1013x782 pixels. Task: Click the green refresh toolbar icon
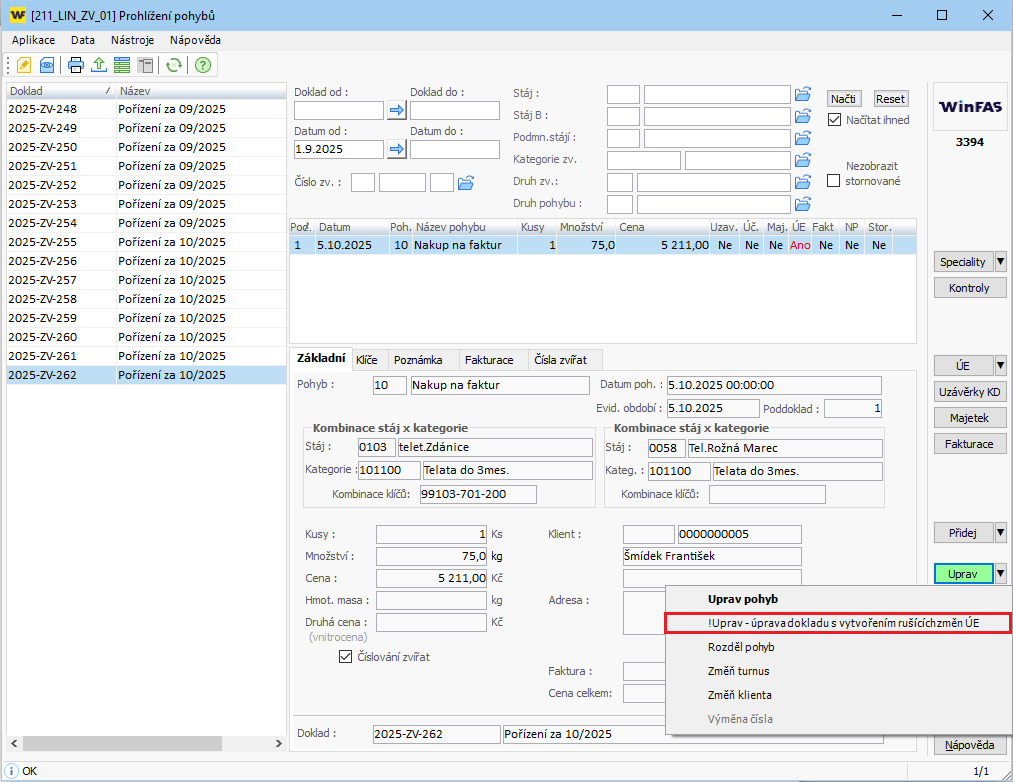[x=174, y=65]
